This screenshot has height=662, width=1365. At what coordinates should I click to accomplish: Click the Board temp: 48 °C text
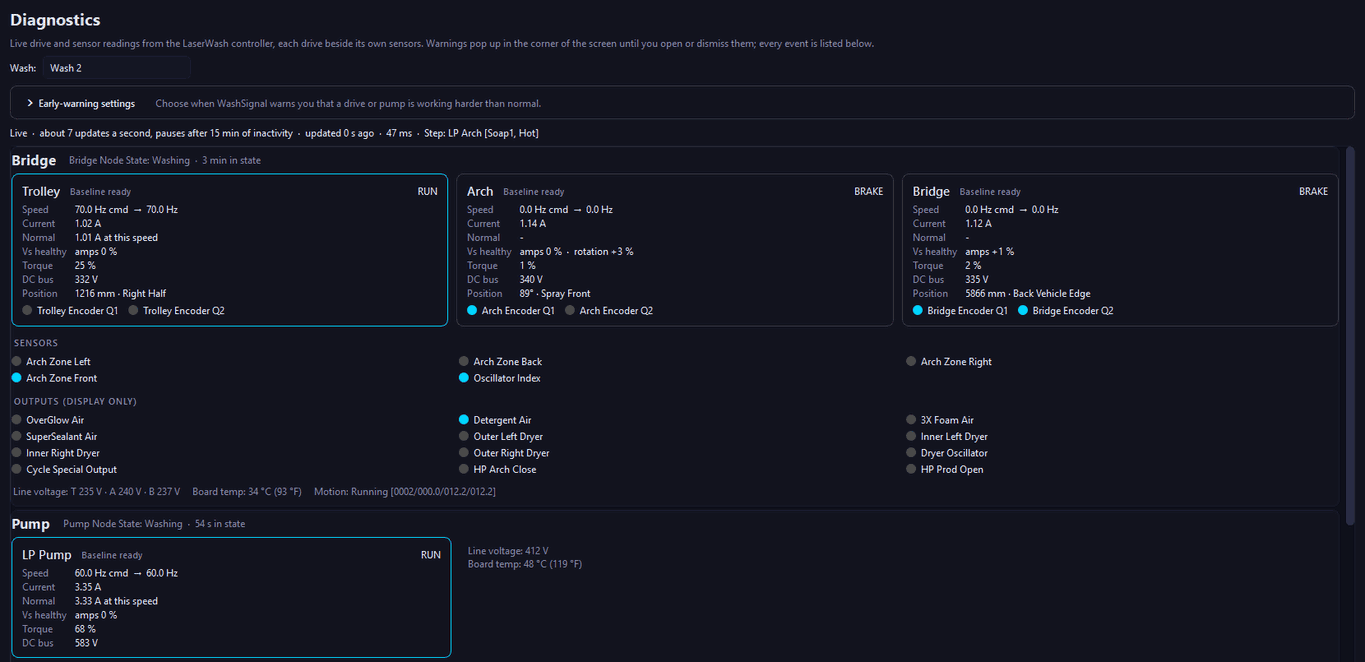pos(525,565)
